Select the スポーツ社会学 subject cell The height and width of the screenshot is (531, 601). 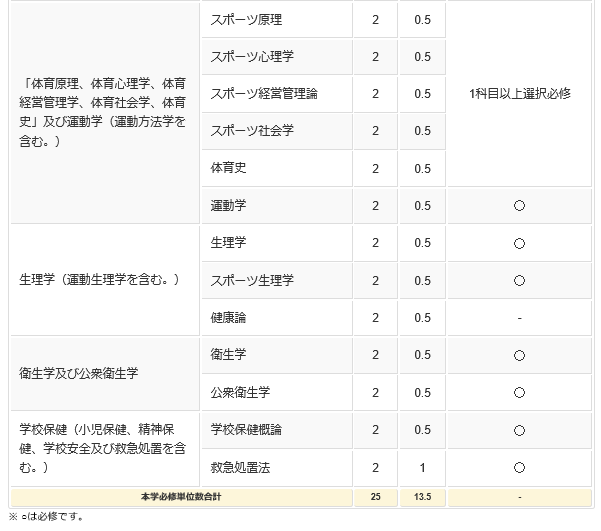(x=277, y=131)
